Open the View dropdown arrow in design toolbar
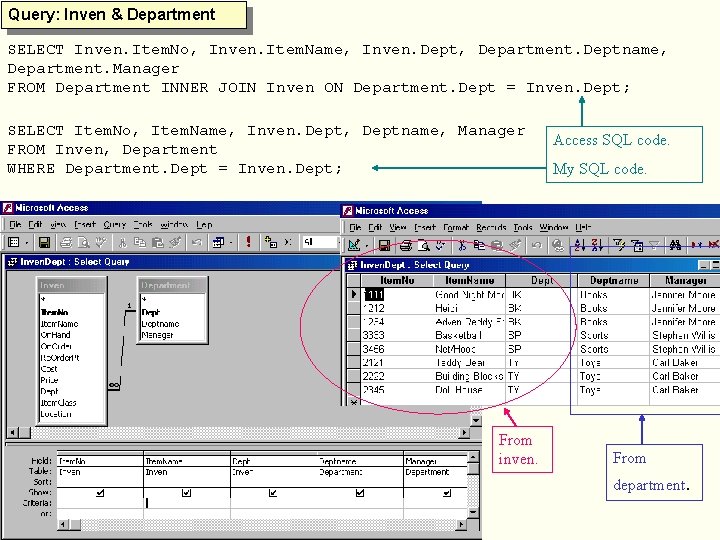Screen dimensions: 720x540 click(27, 242)
